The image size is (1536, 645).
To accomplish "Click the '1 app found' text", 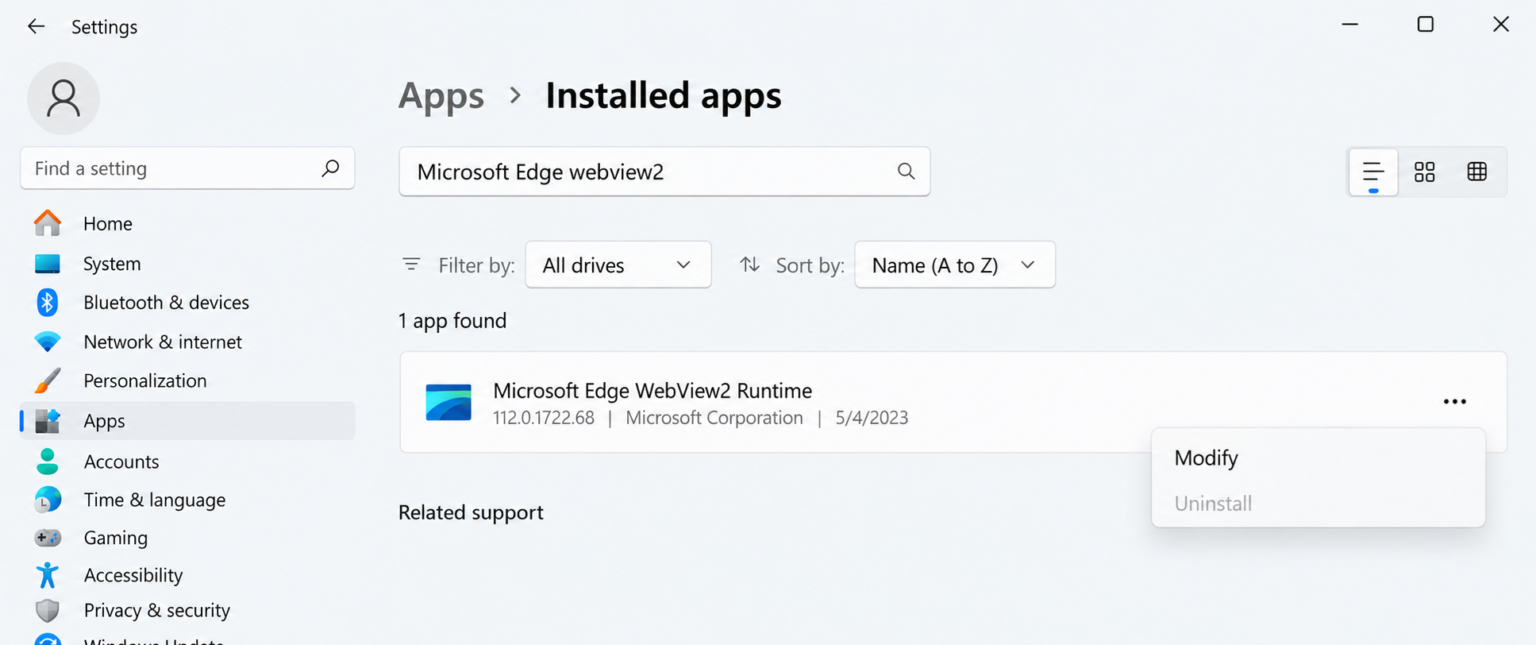I will click(x=452, y=321).
